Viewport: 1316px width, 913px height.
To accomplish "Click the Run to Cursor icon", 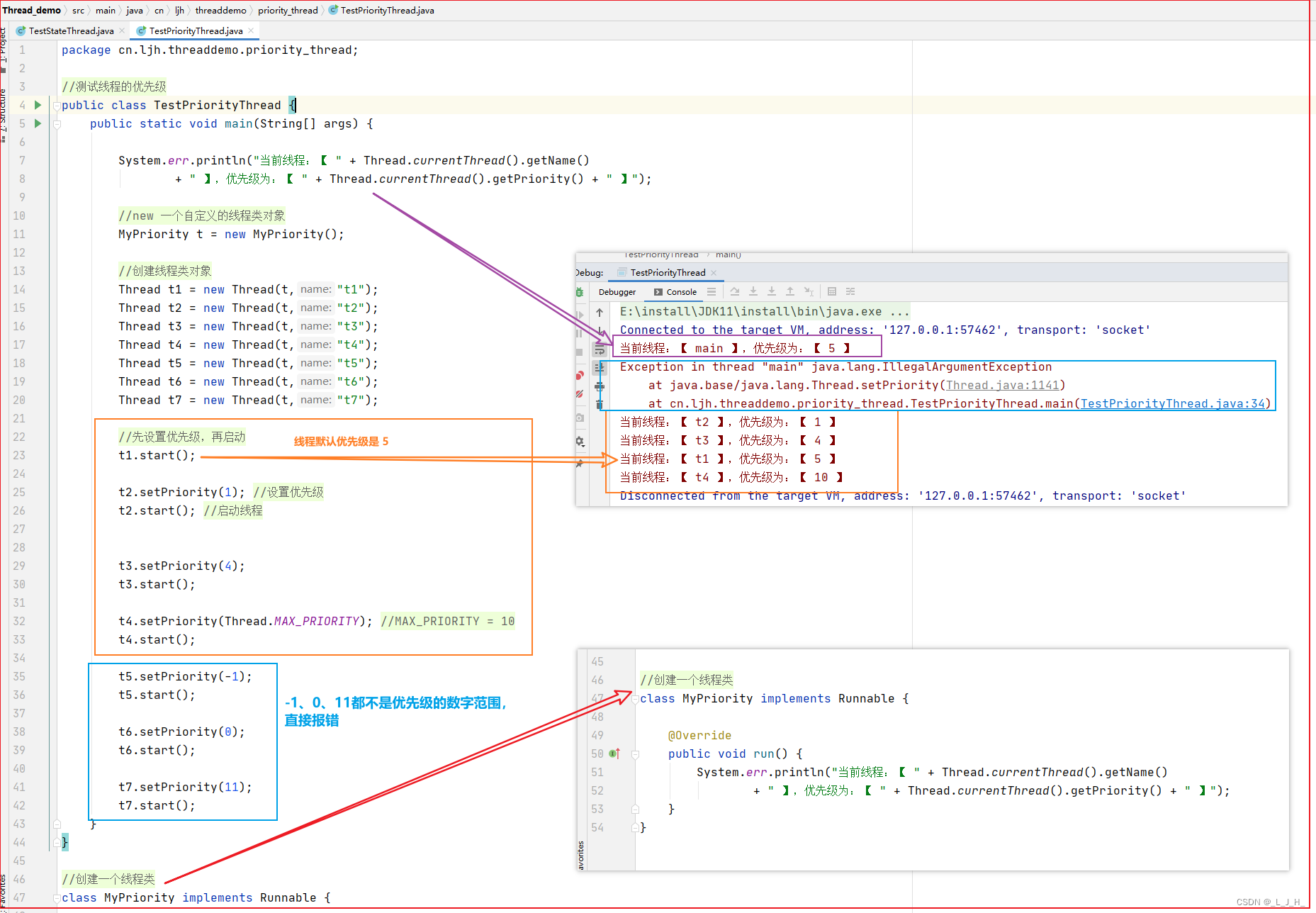I will [x=809, y=291].
